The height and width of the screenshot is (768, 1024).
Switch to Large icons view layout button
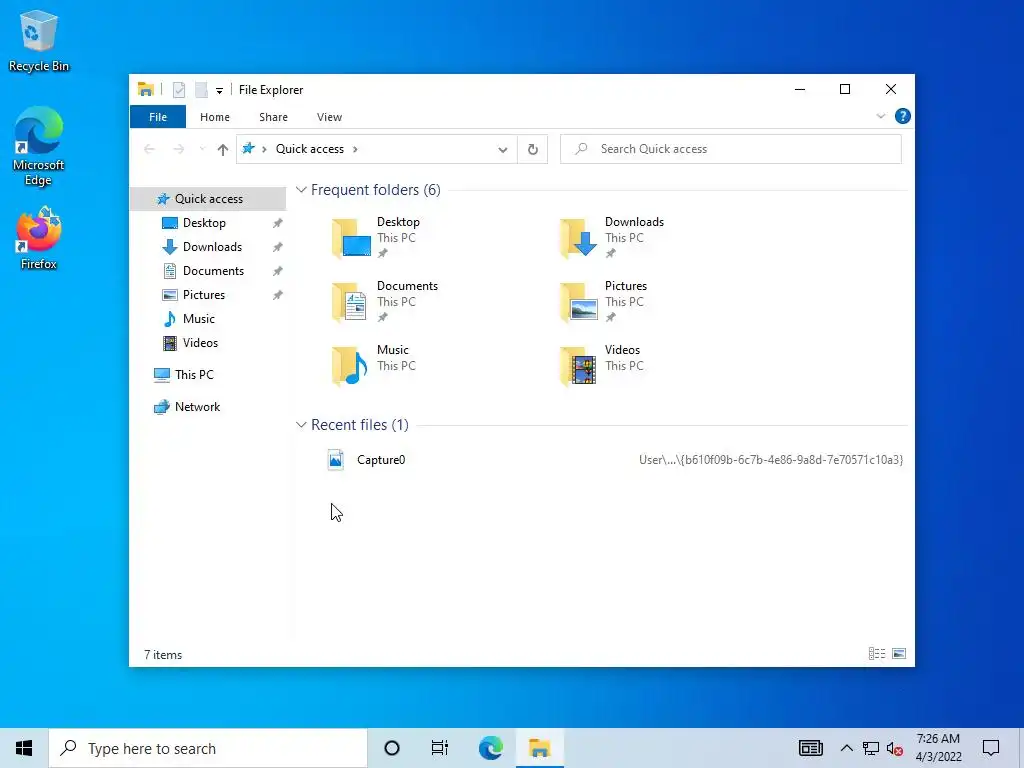pos(899,654)
